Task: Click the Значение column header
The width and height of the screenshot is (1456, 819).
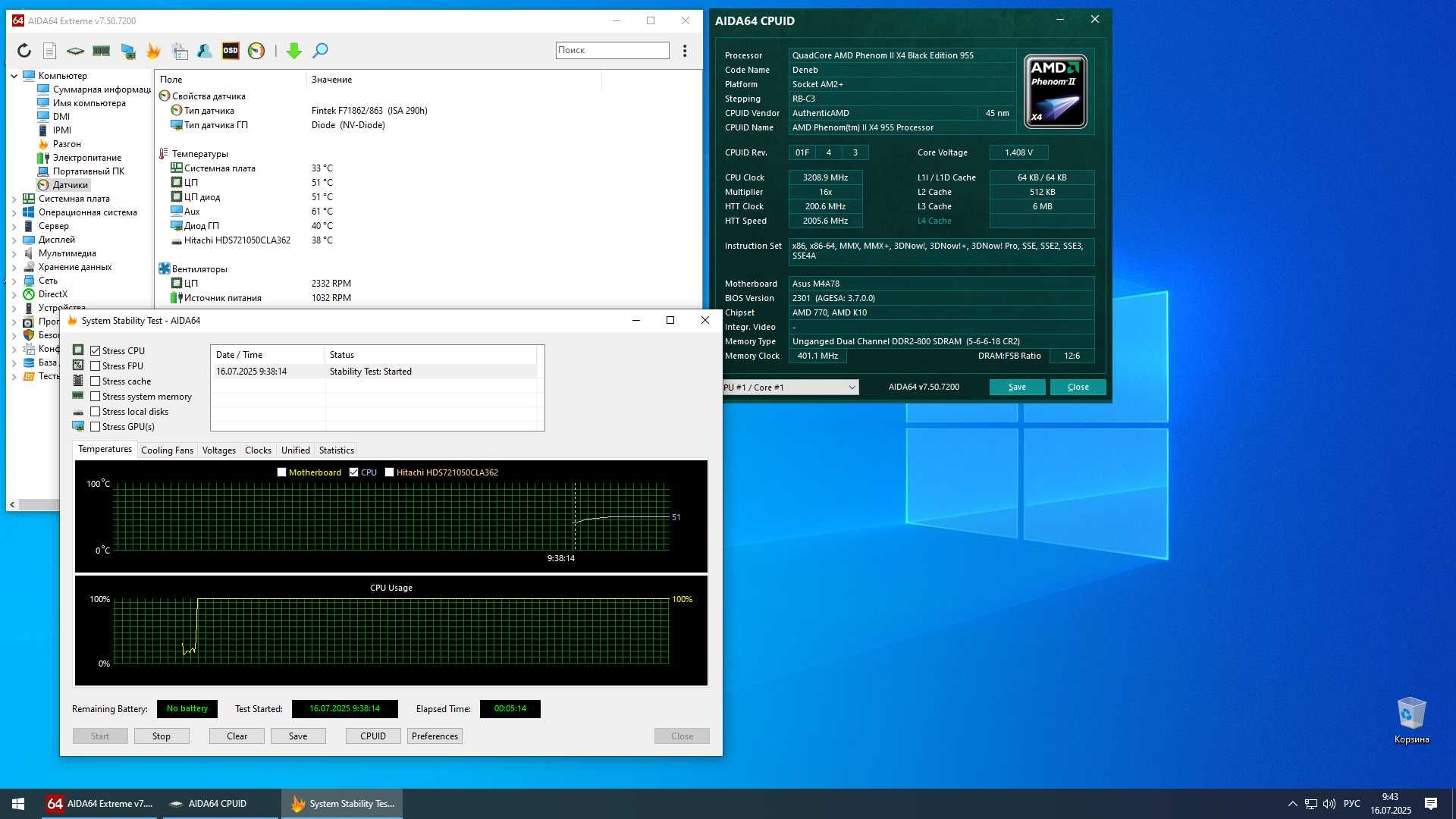Action: (x=453, y=80)
